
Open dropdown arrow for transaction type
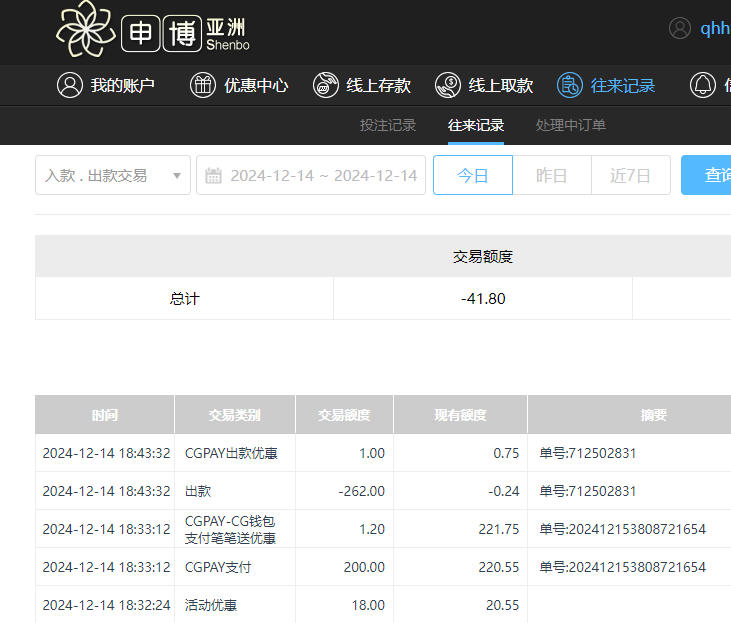(177, 176)
